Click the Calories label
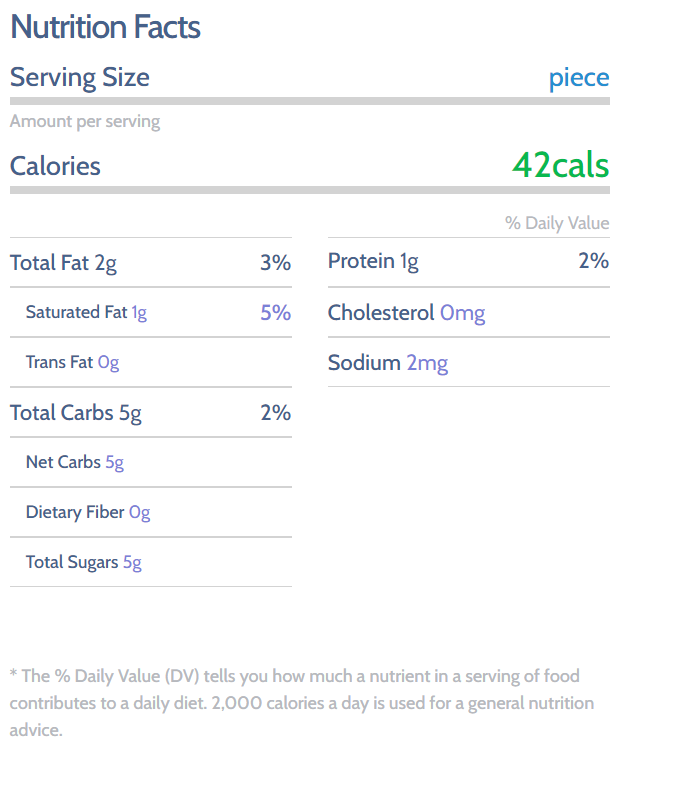This screenshot has width=673, height=790. [55, 166]
